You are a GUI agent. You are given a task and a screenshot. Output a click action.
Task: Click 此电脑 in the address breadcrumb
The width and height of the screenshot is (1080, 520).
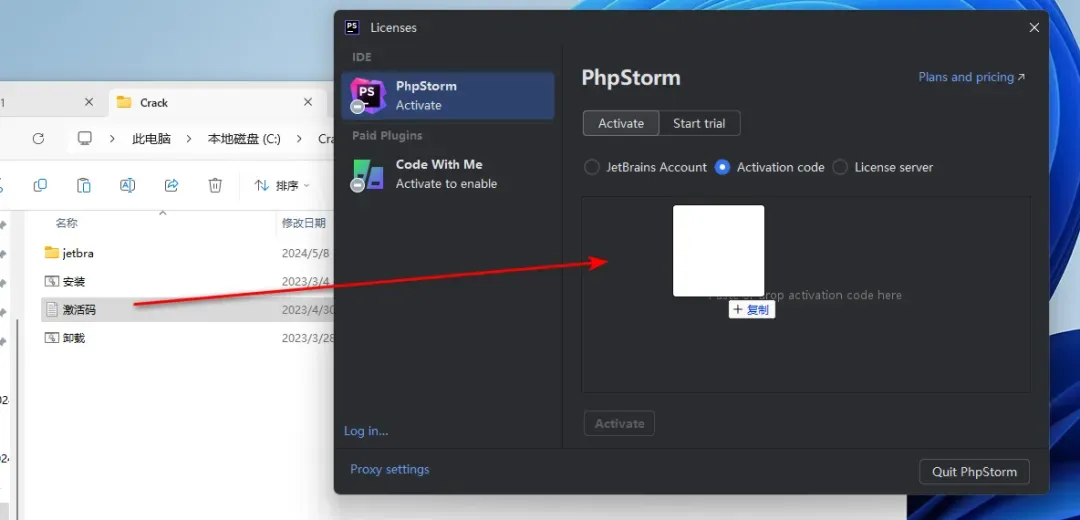pyautogui.click(x=151, y=138)
